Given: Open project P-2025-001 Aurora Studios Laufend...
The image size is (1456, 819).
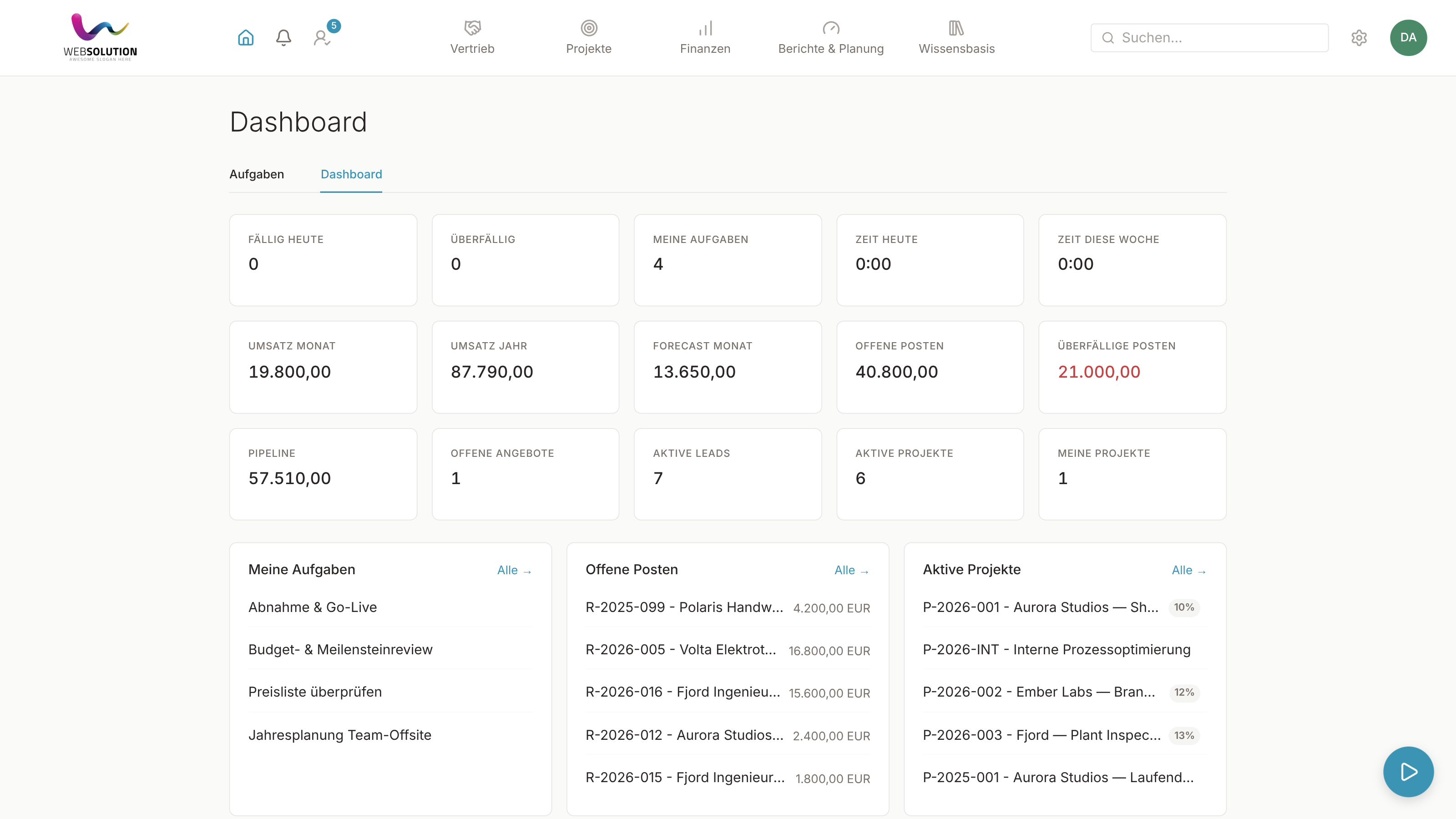Looking at the screenshot, I should tap(1065, 777).
